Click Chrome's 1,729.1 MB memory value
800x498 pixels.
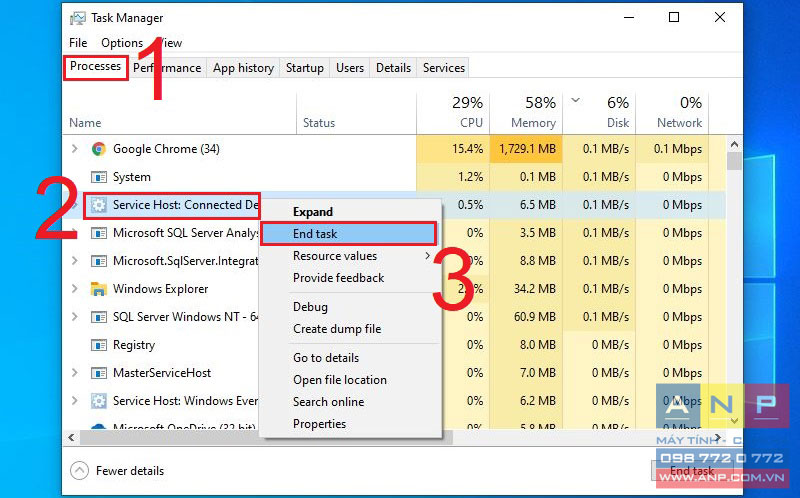tap(527, 149)
